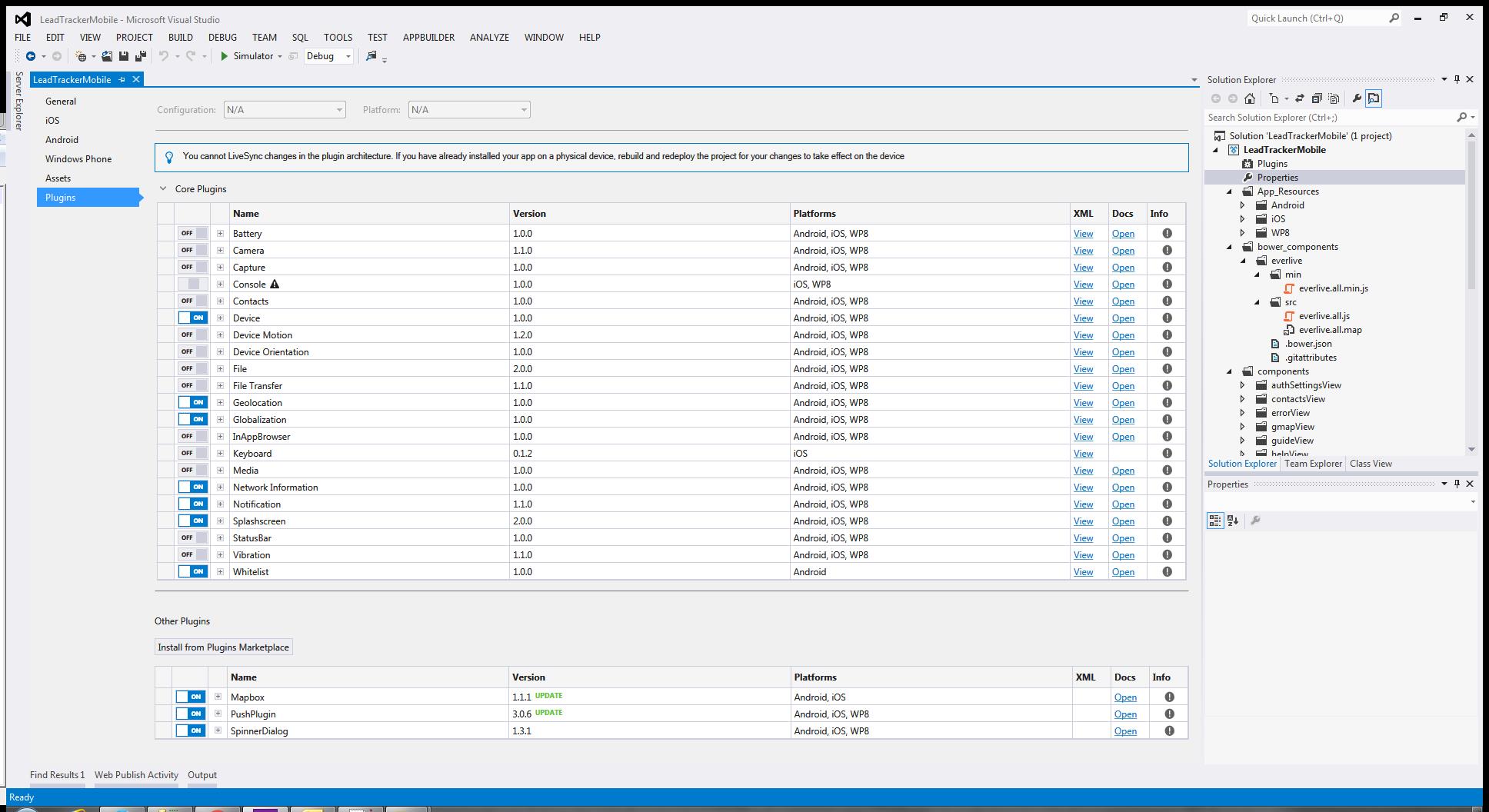
Task: Click the warning triangle next to Console
Action: (275, 284)
